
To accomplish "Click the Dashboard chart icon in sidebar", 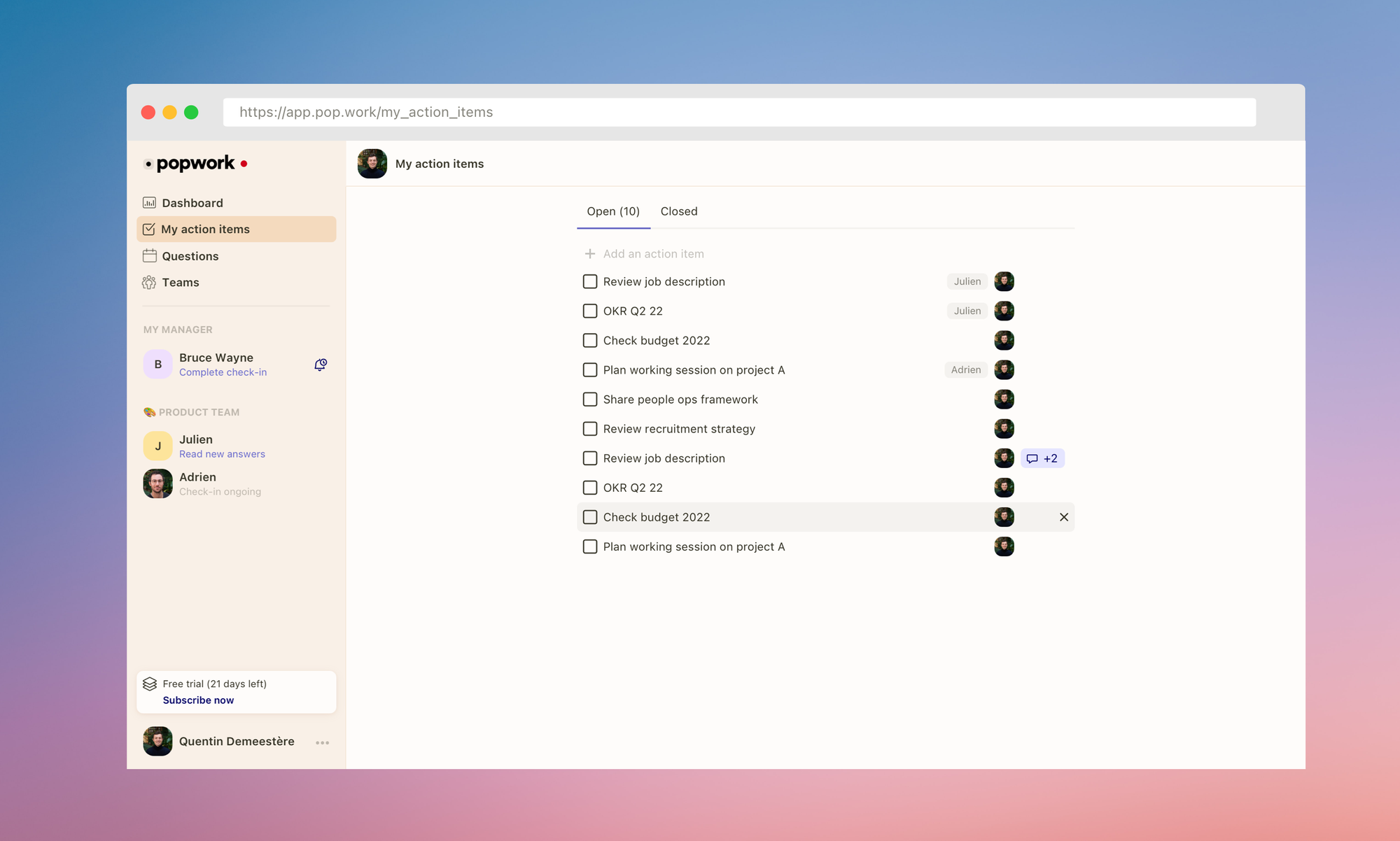I will coord(149,203).
